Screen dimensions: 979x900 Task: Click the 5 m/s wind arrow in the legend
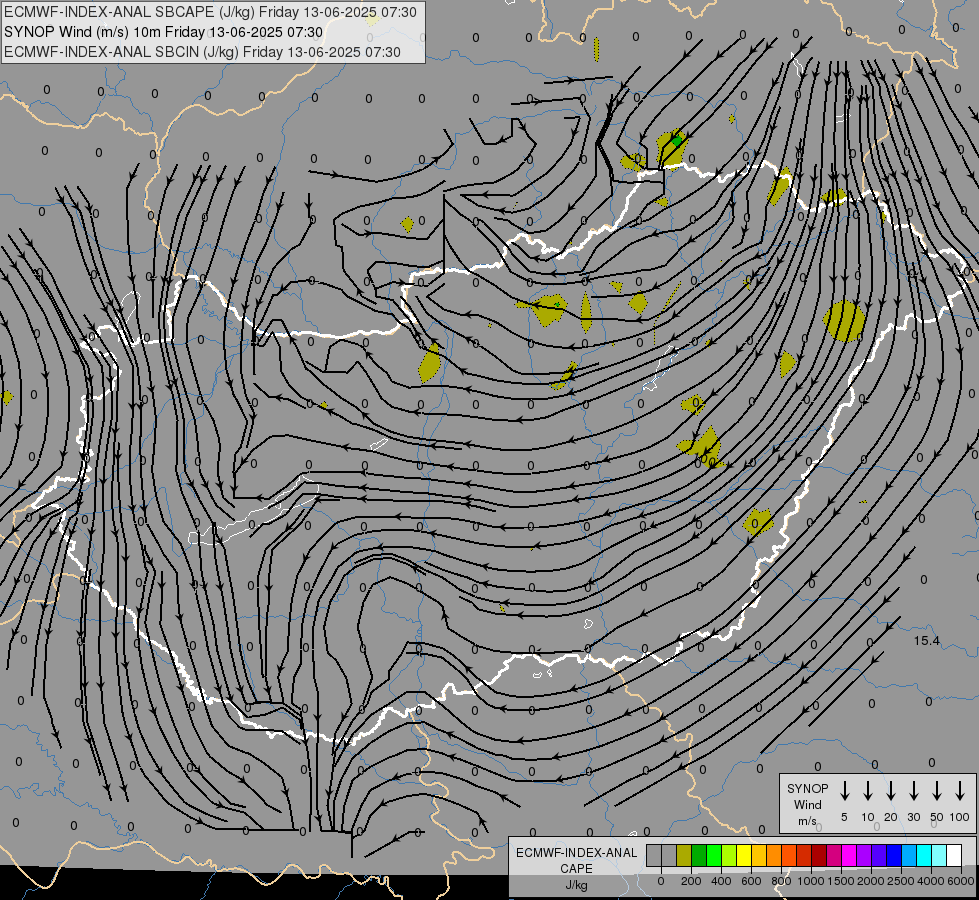tap(844, 790)
